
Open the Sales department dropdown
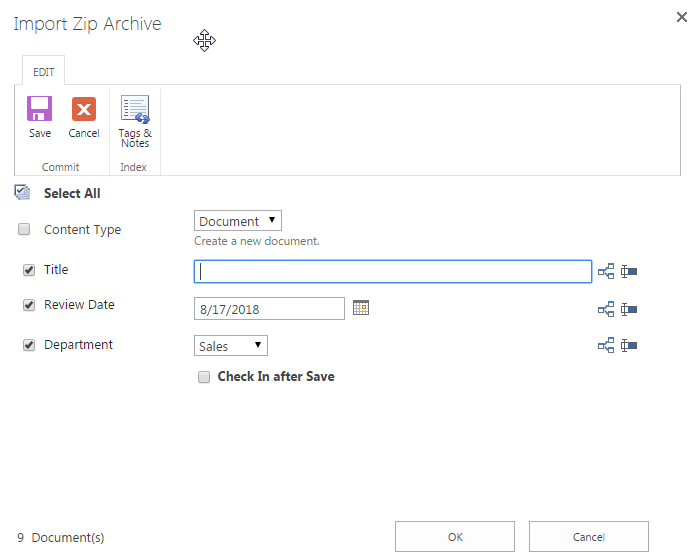pyautogui.click(x=231, y=346)
